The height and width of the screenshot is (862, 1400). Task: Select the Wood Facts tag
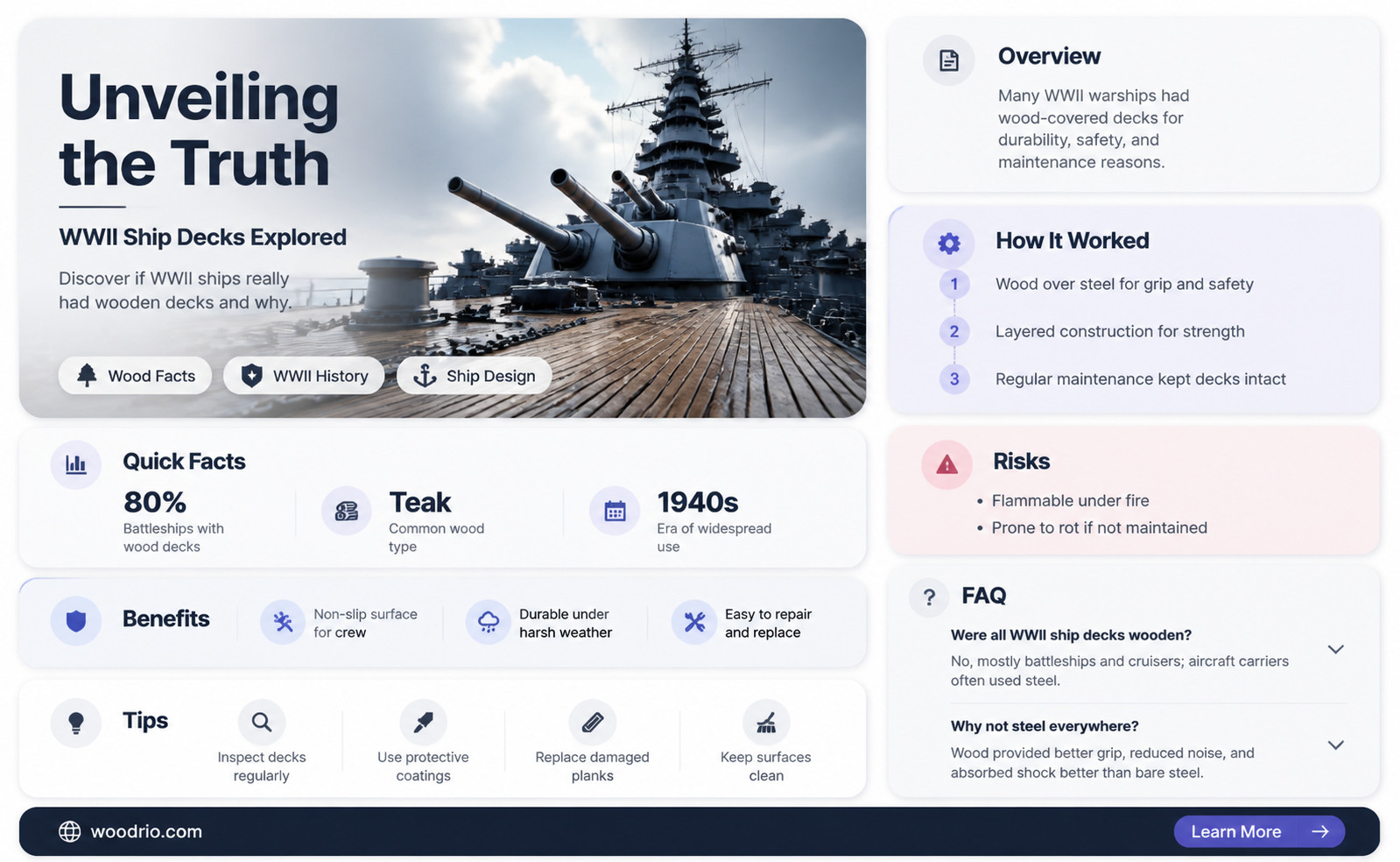[x=135, y=376]
